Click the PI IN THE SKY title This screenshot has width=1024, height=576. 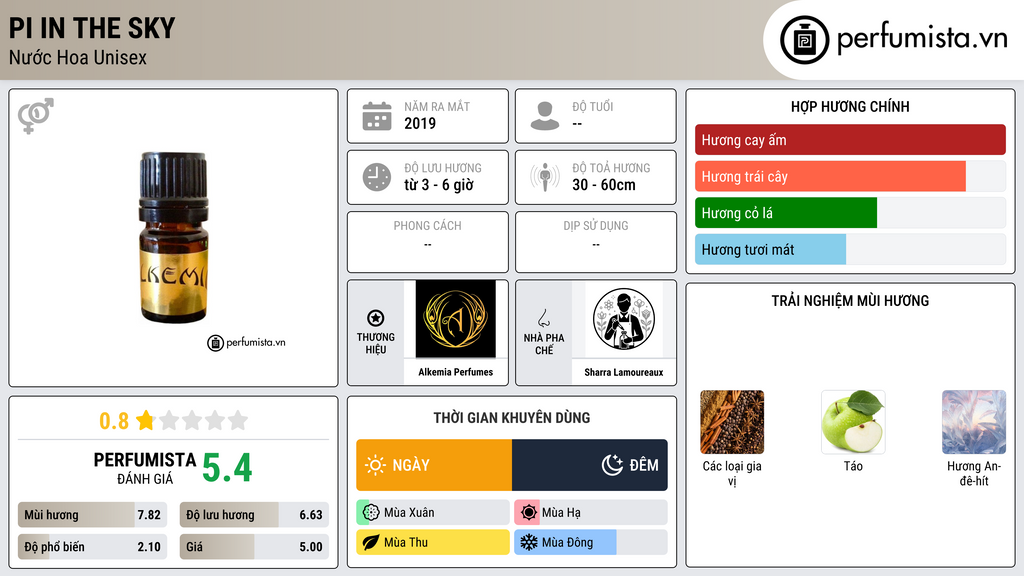pyautogui.click(x=92, y=28)
